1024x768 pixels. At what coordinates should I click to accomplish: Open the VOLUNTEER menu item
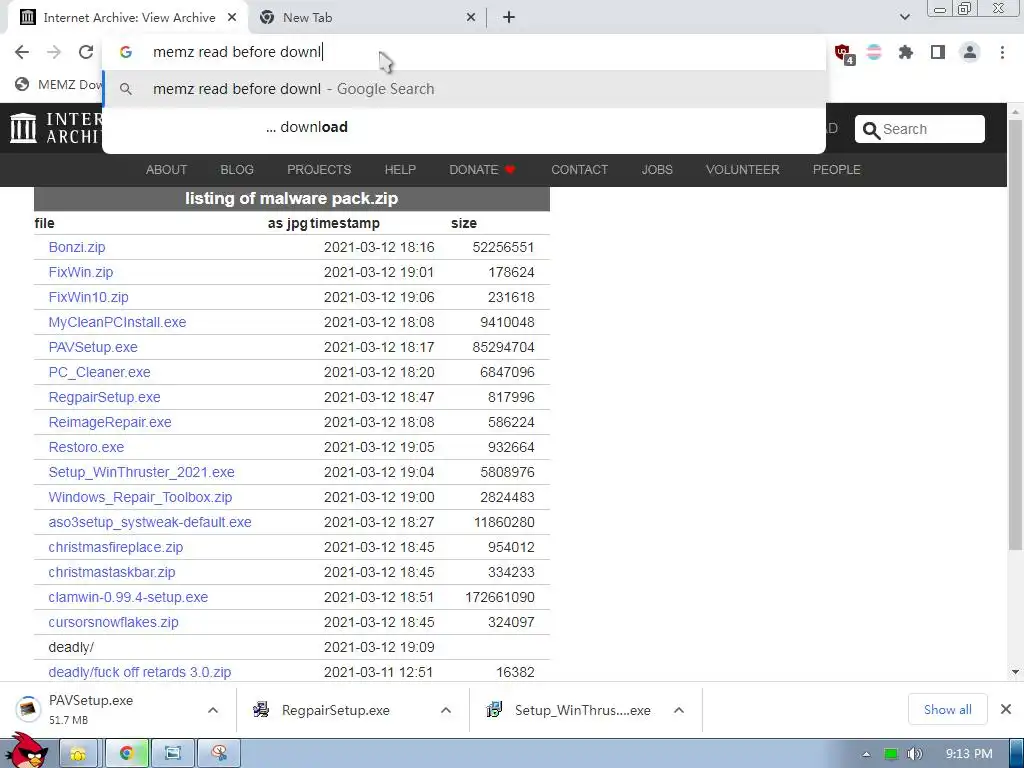[x=743, y=170]
